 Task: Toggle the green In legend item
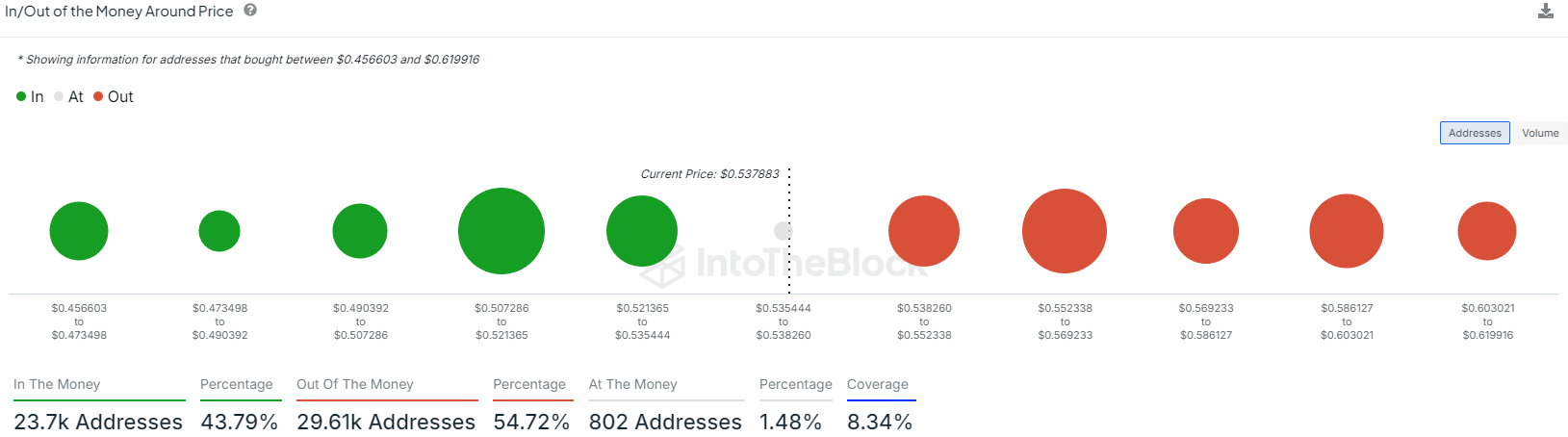point(30,96)
